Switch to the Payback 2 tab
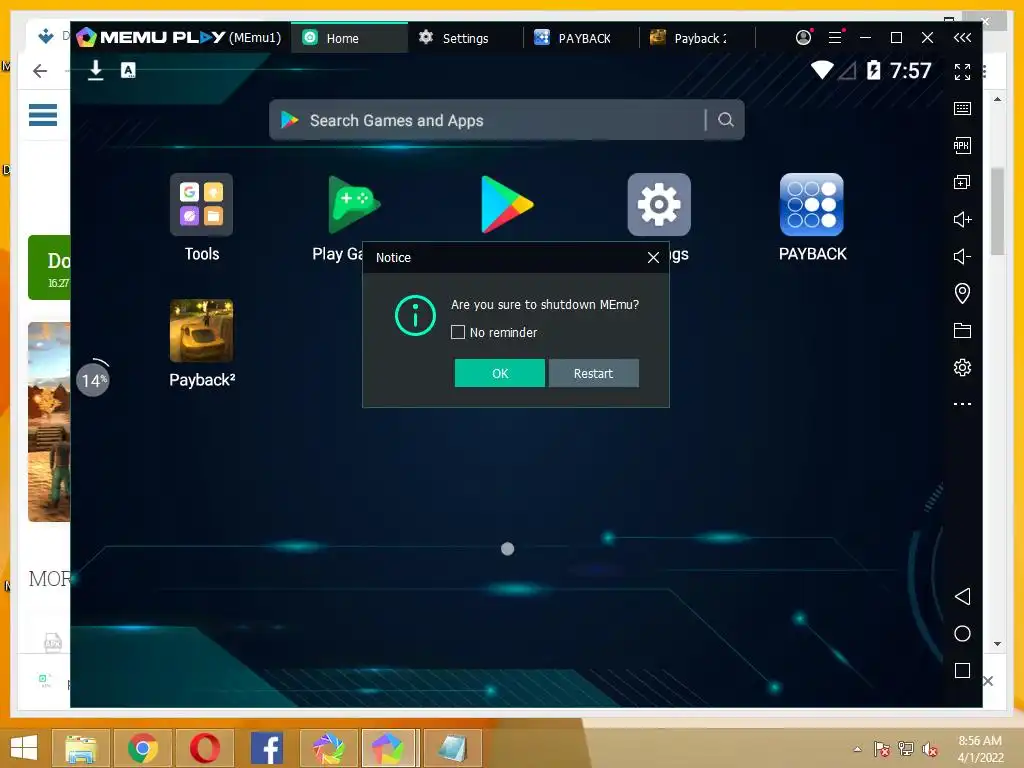This screenshot has width=1024, height=768. click(697, 38)
